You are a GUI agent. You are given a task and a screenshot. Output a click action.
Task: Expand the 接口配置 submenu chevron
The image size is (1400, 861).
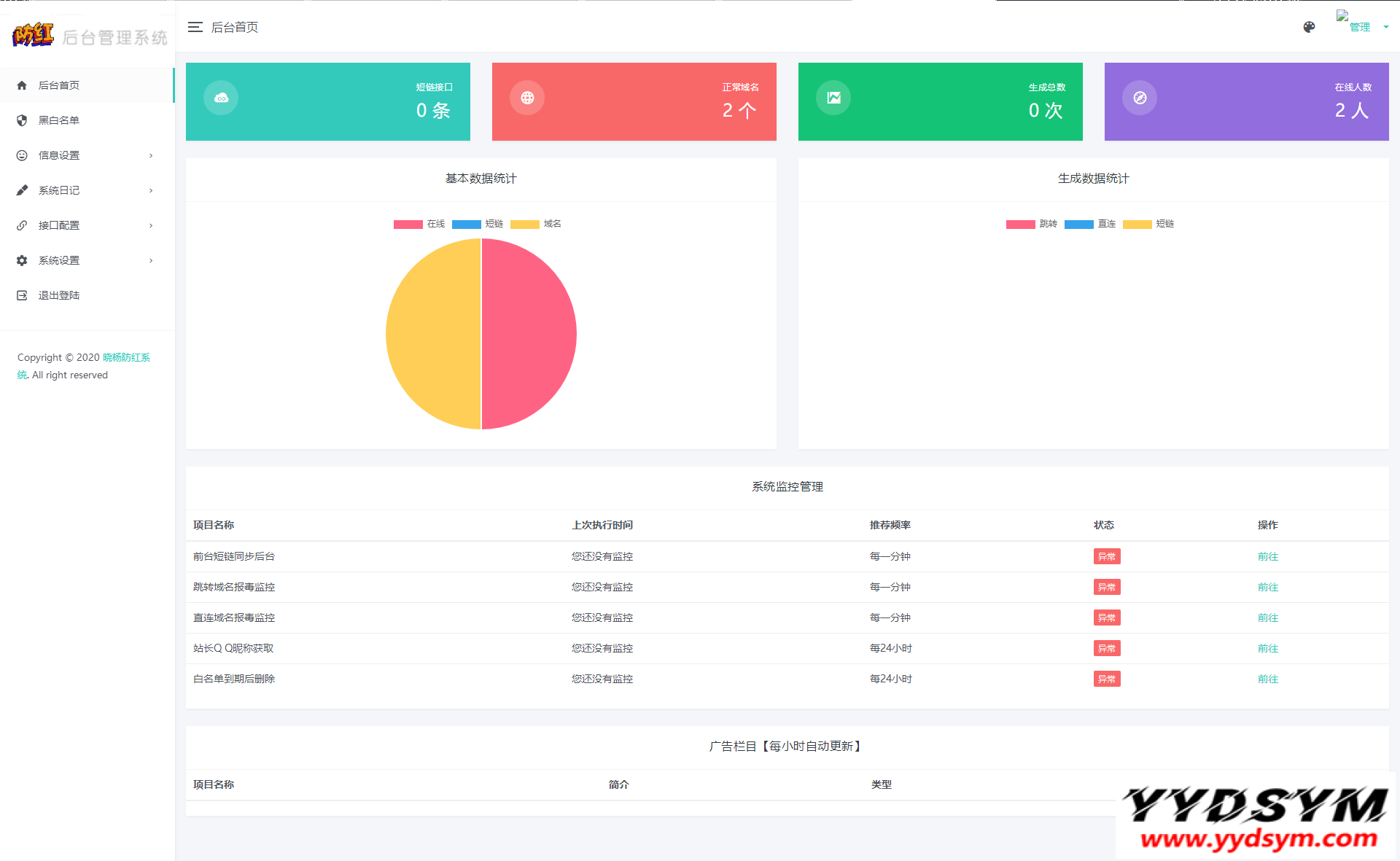(x=151, y=225)
